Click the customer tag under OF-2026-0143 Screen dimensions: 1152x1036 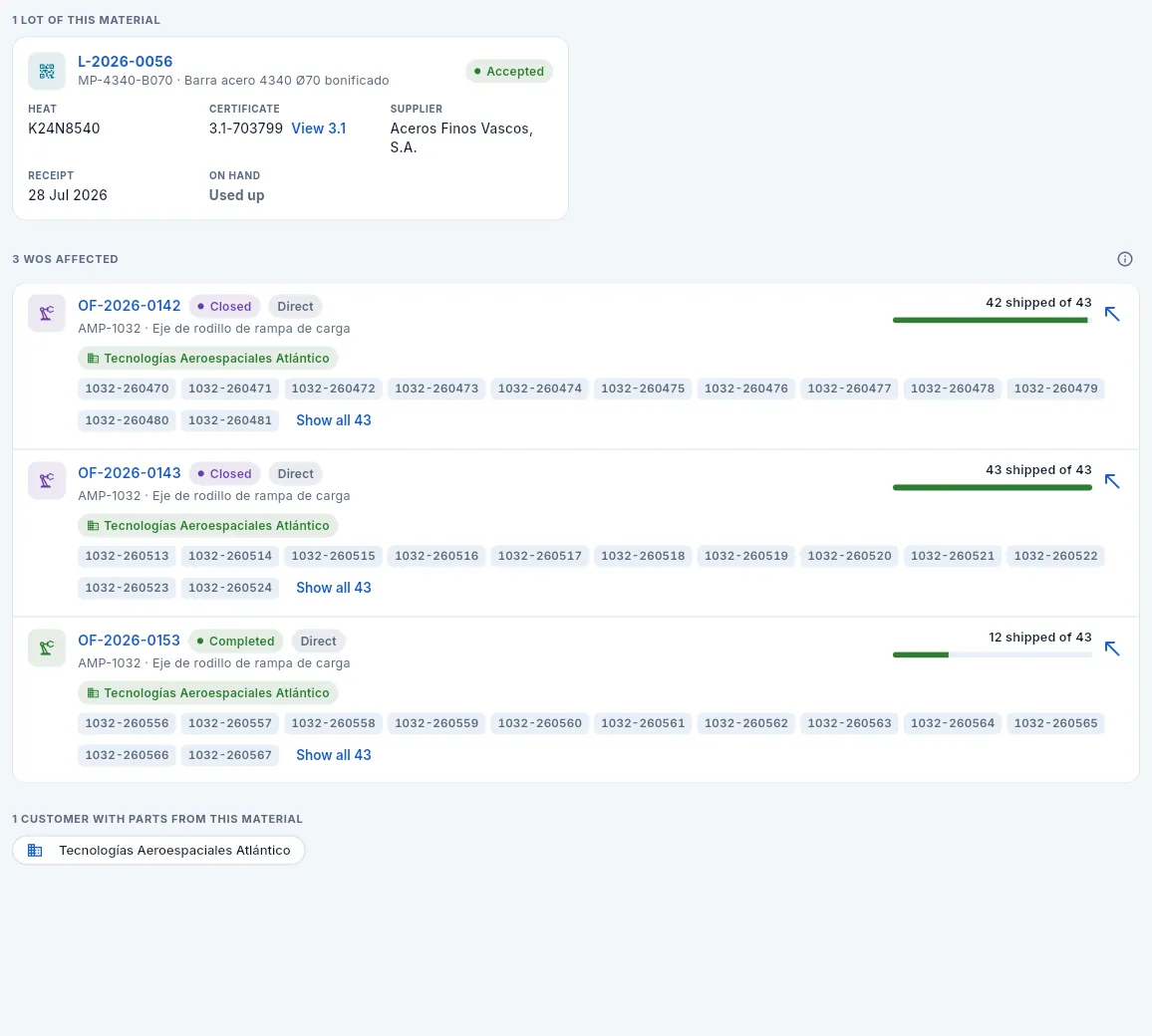(208, 526)
